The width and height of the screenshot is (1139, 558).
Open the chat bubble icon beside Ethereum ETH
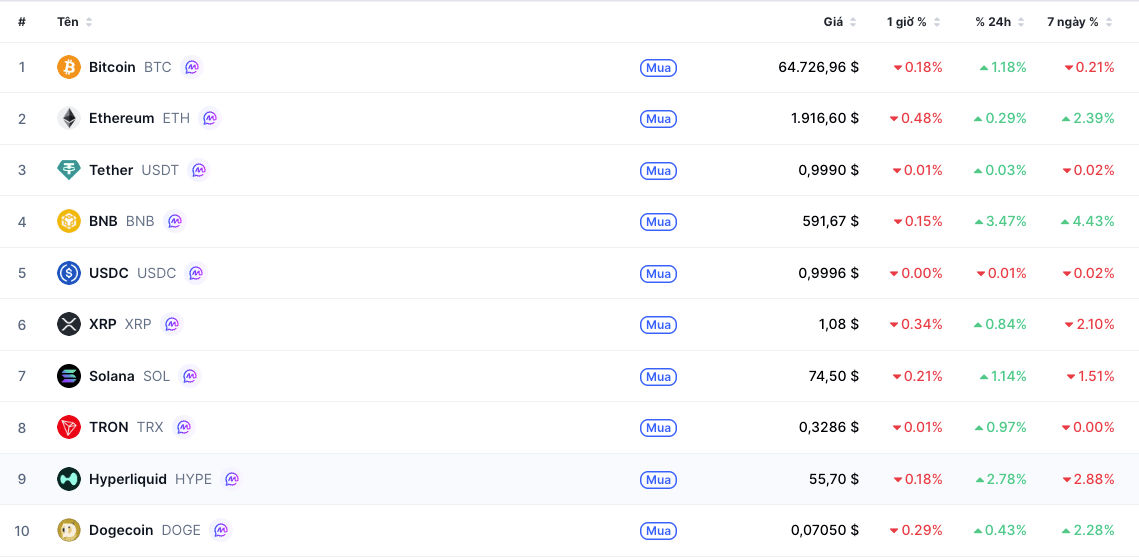pyautogui.click(x=210, y=118)
